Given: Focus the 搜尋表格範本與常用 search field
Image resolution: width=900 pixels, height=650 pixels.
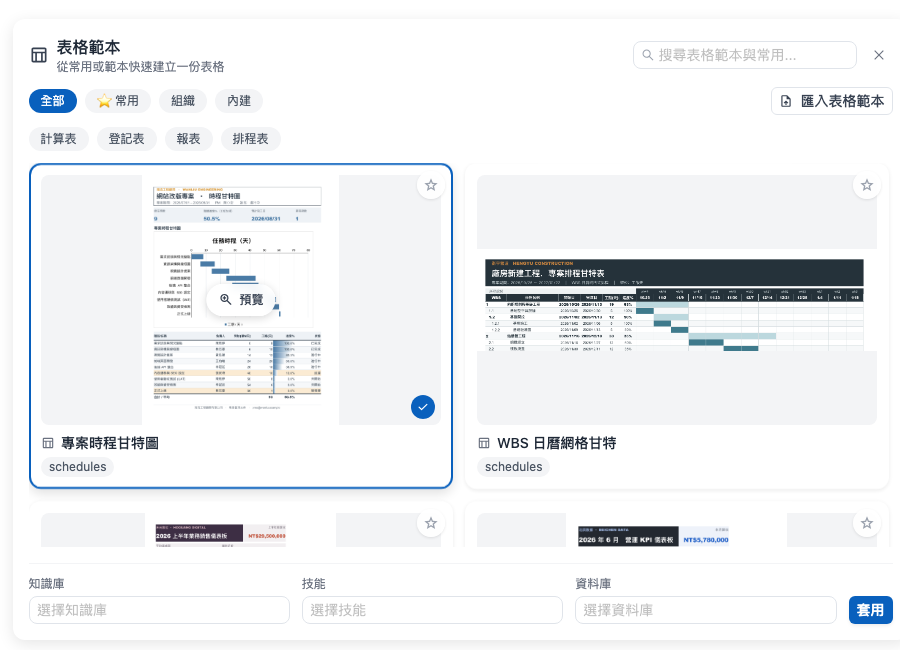Looking at the screenshot, I should 745,55.
